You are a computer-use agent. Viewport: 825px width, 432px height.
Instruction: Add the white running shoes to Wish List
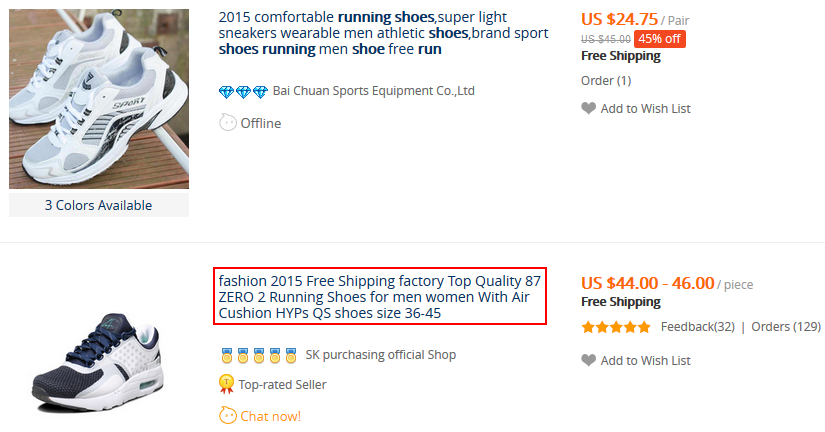point(645,108)
